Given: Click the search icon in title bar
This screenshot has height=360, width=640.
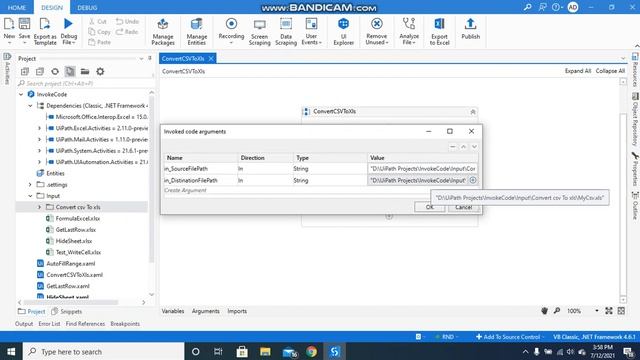Looking at the screenshot, I should pos(527,7).
